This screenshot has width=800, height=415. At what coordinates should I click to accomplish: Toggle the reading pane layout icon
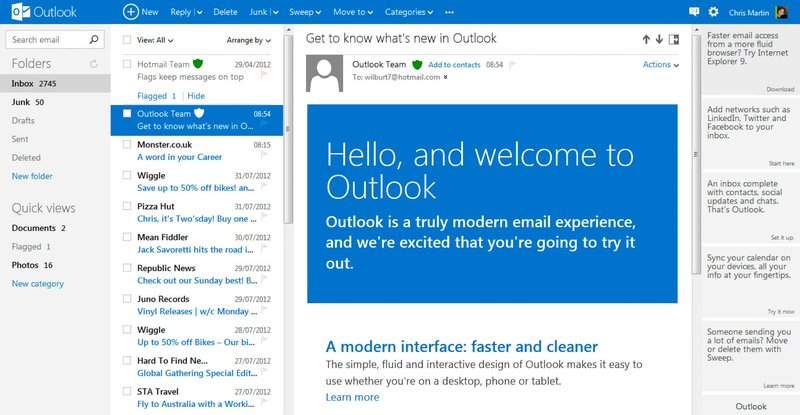tap(673, 39)
